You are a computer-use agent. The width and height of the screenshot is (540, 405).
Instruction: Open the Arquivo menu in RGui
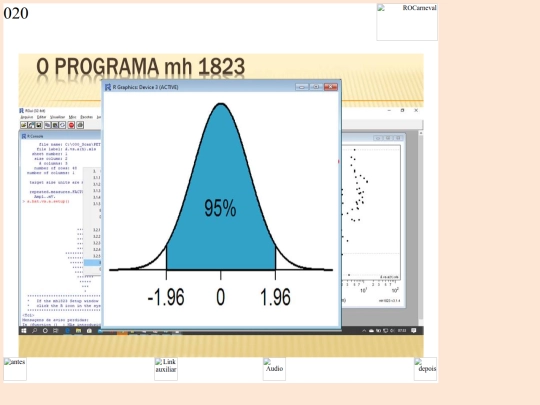pyautogui.click(x=27, y=117)
